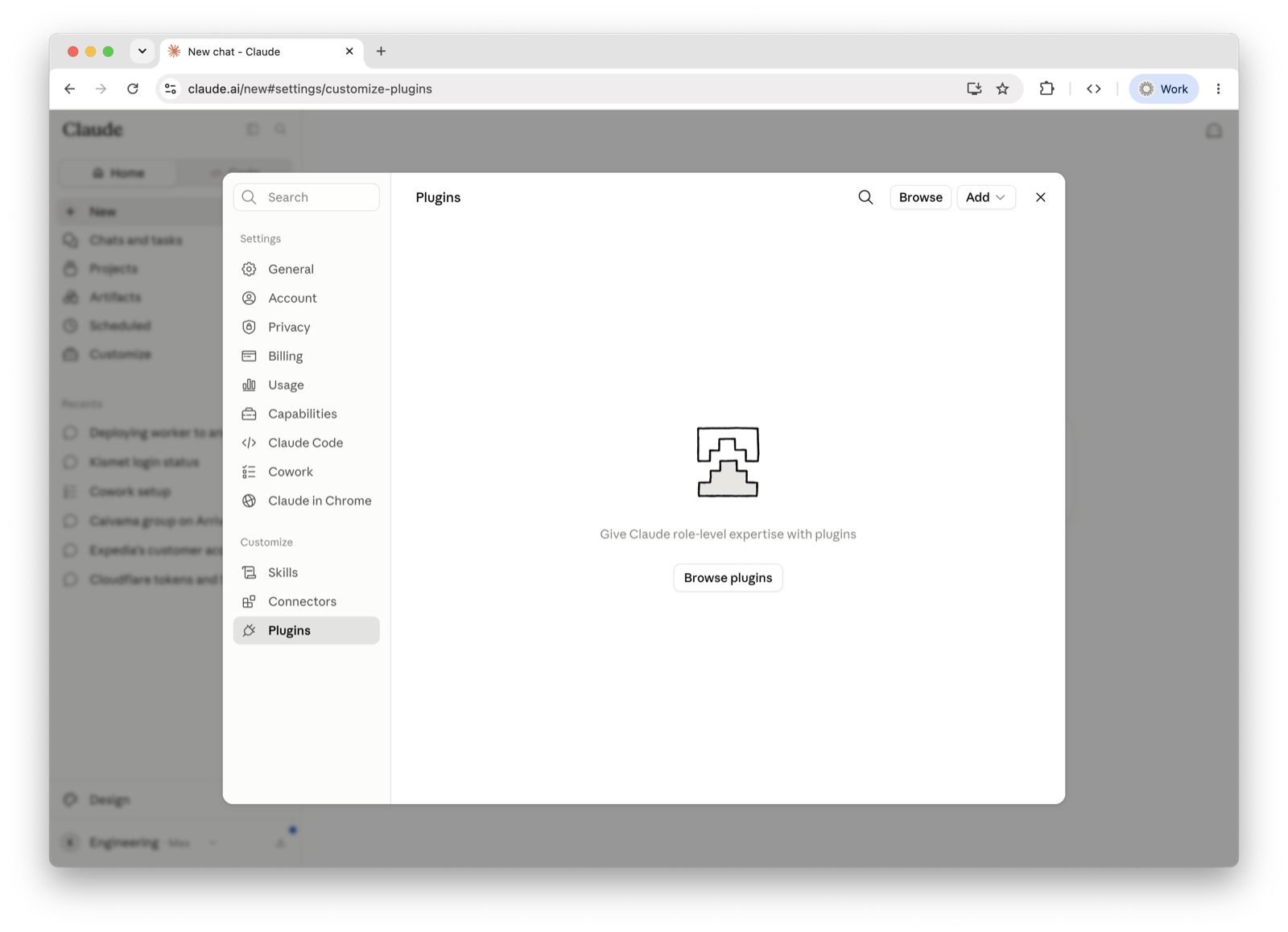Click the plugins search magnifier icon
The width and height of the screenshot is (1288, 932).
pyautogui.click(x=865, y=197)
